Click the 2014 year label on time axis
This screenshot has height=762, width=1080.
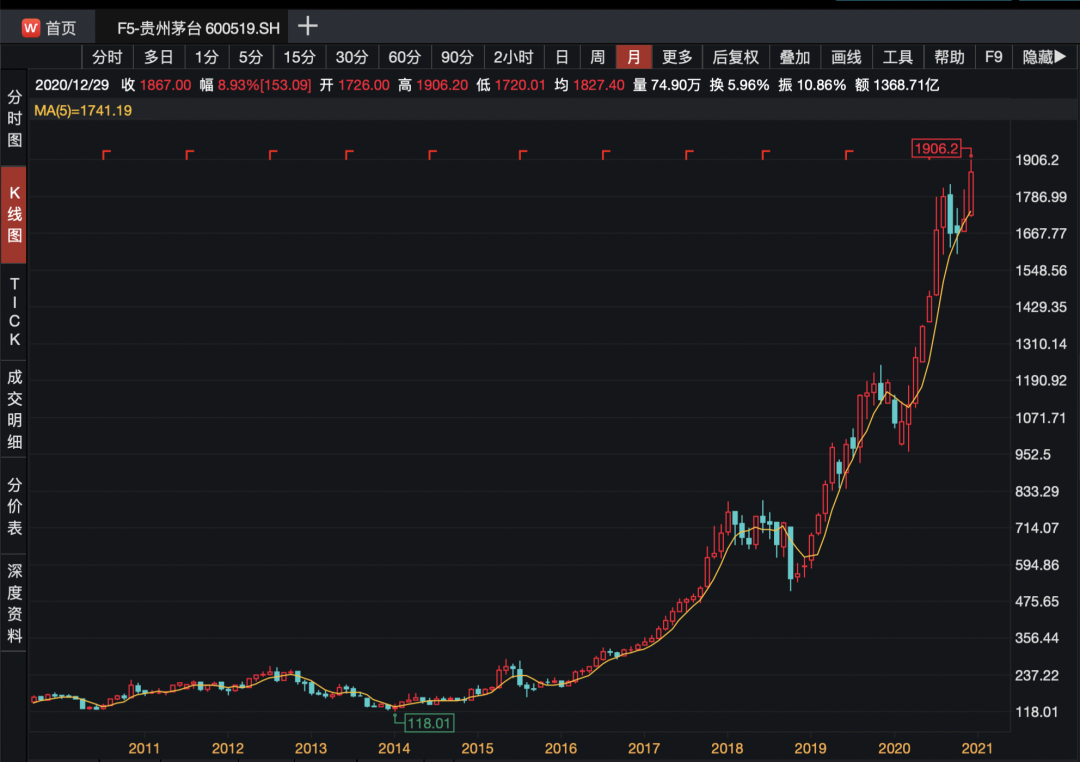click(x=394, y=748)
